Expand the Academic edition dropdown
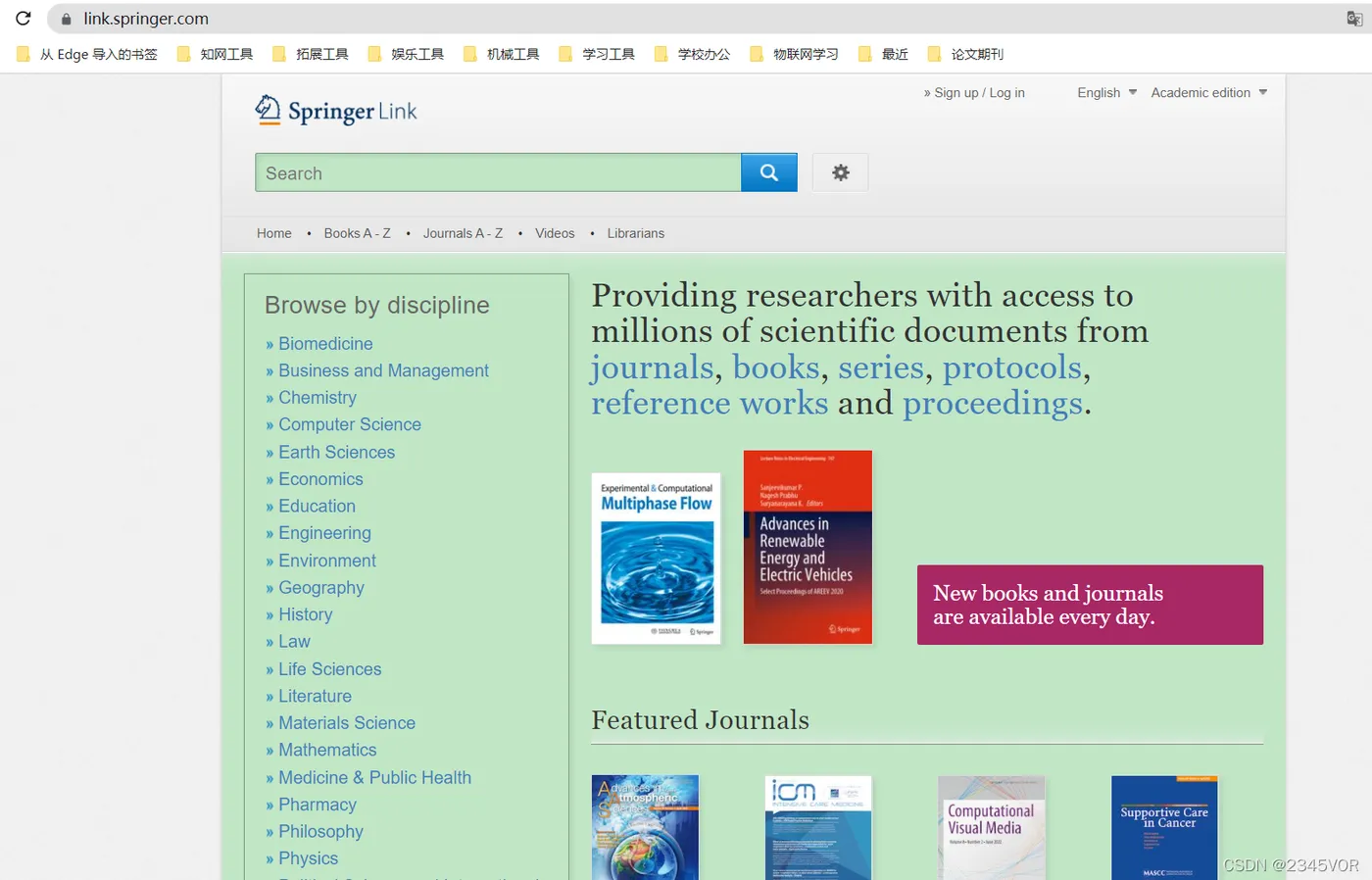 click(1209, 92)
